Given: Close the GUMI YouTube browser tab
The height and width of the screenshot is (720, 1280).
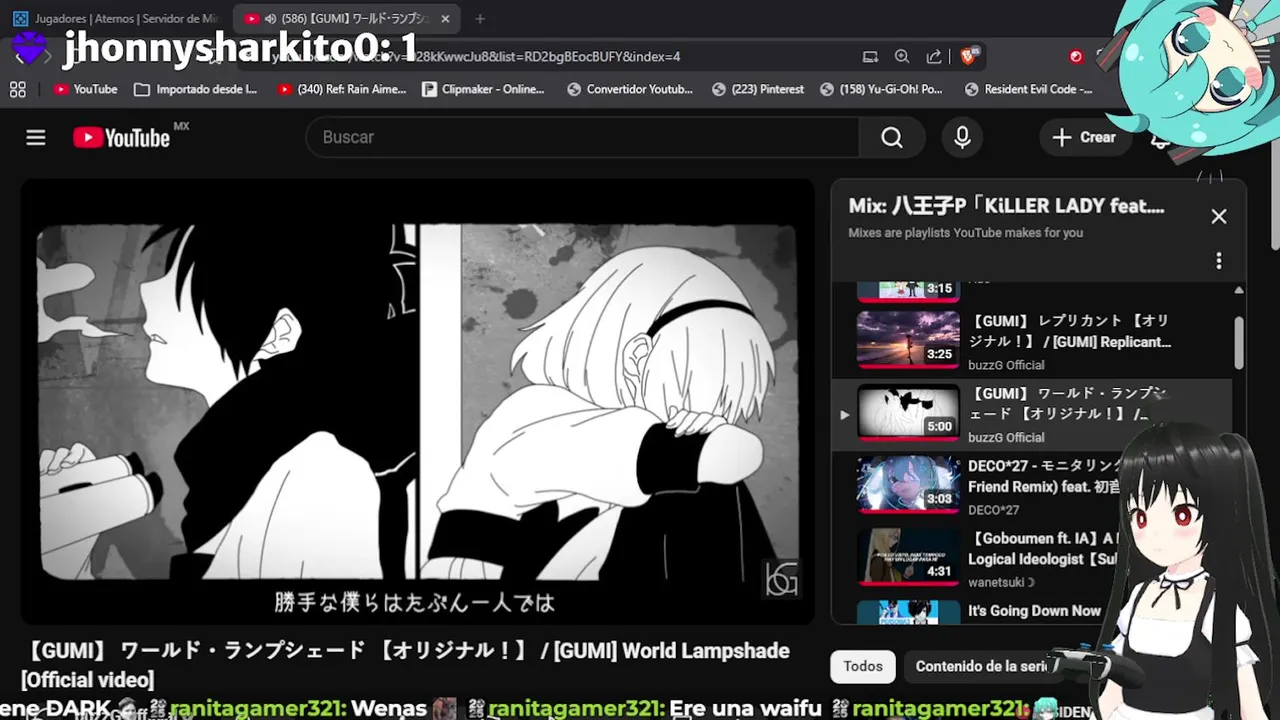Looking at the screenshot, I should tap(446, 18).
